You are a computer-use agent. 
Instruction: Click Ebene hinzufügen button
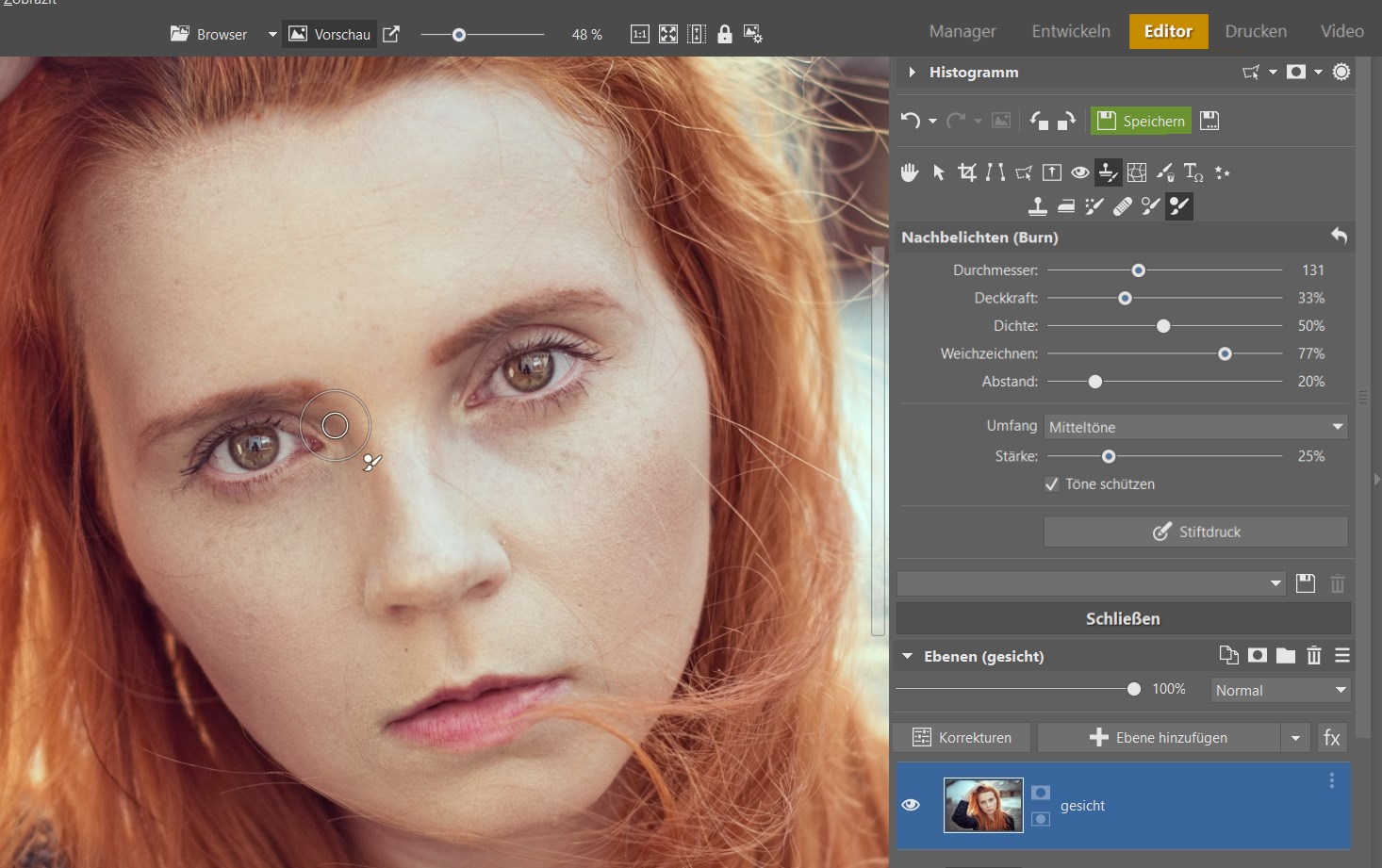click(1159, 738)
